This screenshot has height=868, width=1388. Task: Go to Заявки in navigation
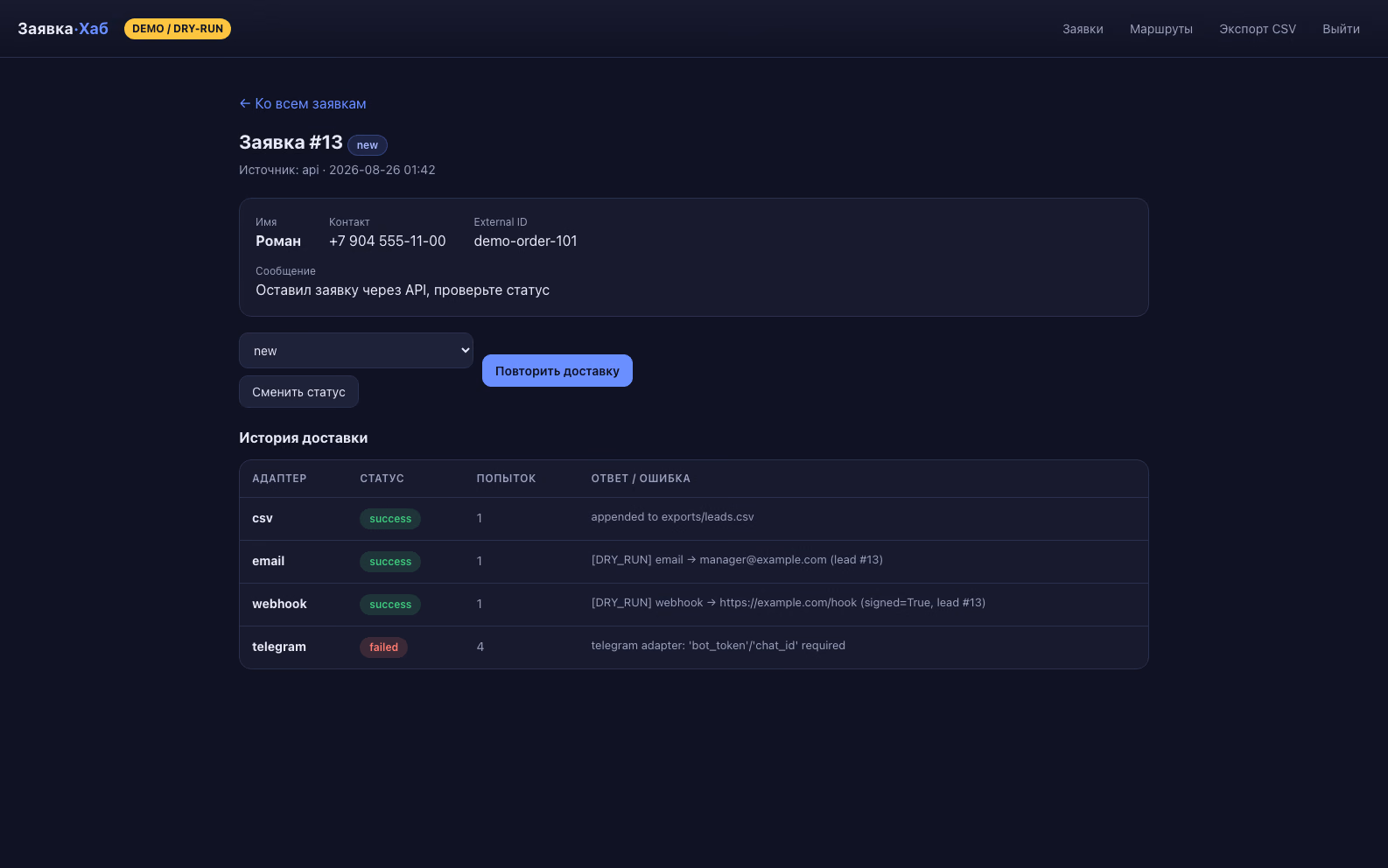(x=1083, y=29)
